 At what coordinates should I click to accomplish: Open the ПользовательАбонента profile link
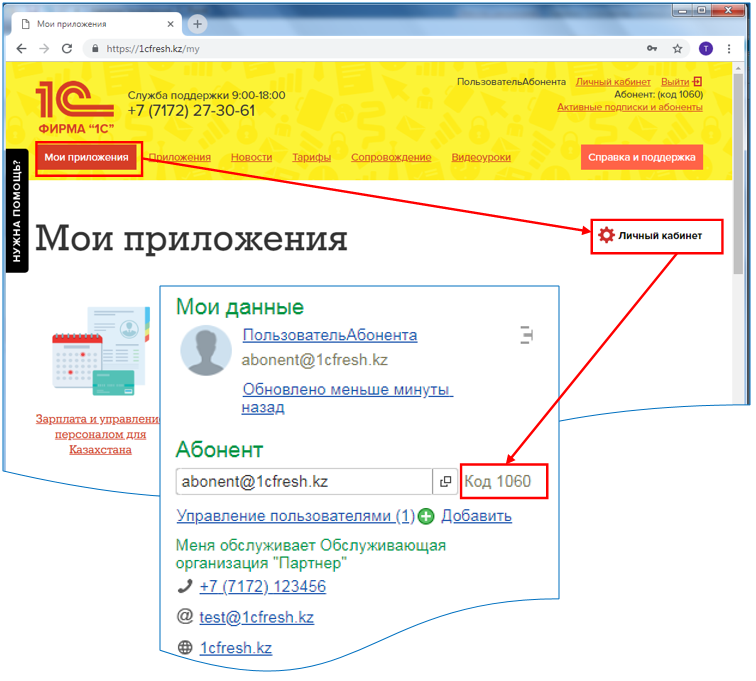330,335
